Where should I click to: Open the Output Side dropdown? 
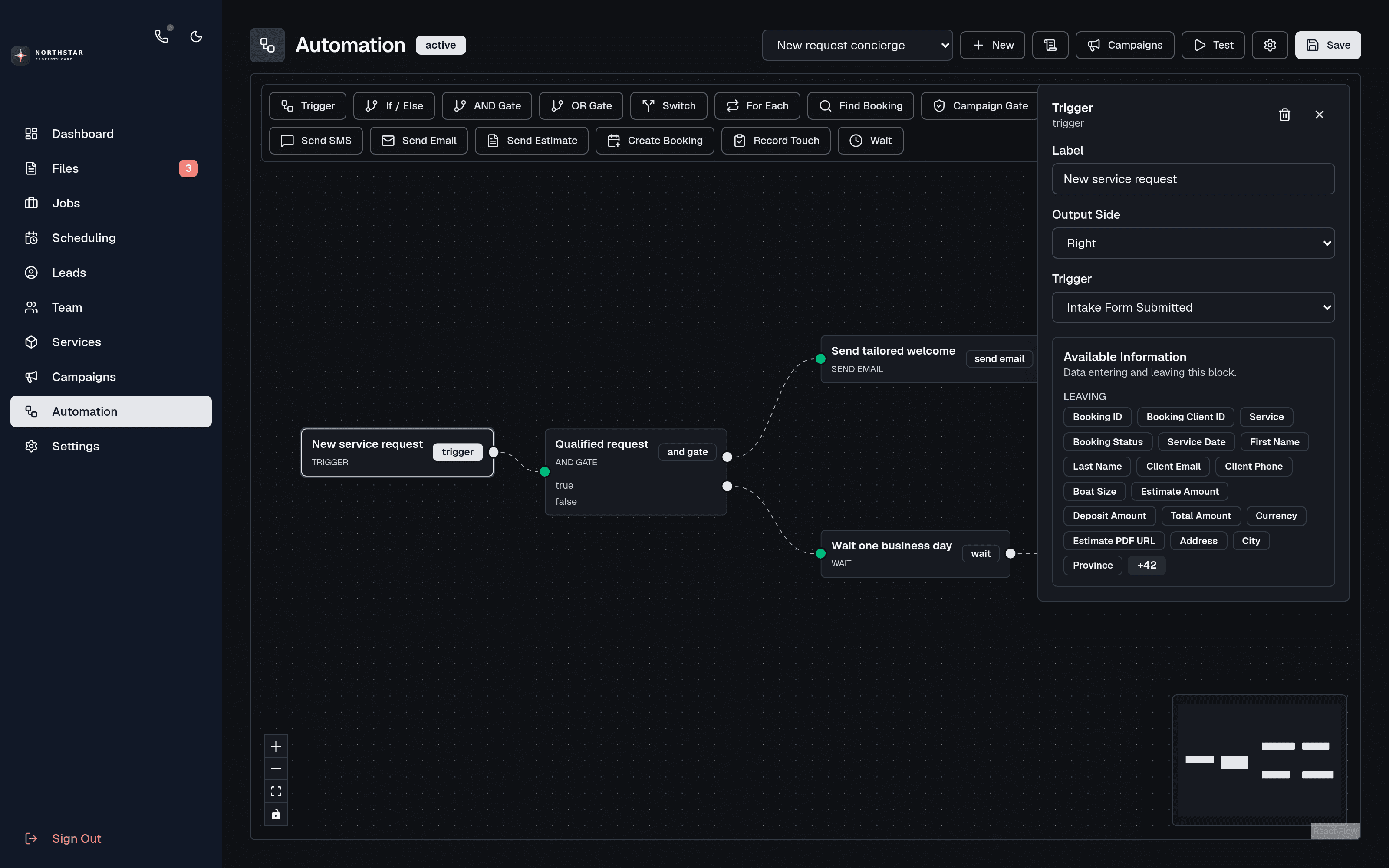pyautogui.click(x=1193, y=243)
